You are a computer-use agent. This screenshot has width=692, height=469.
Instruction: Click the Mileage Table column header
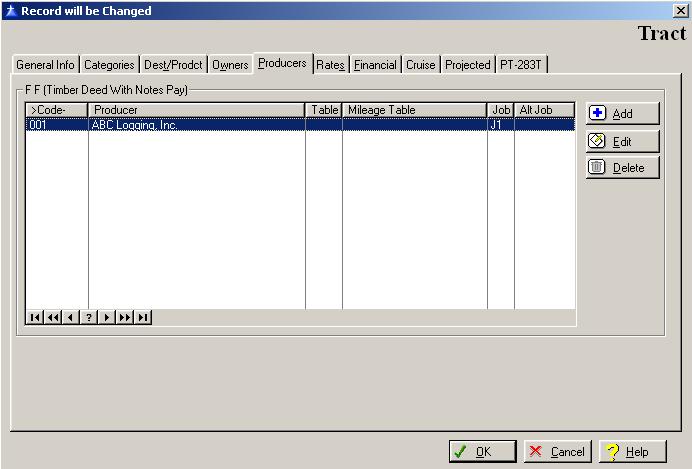pyautogui.click(x=414, y=110)
